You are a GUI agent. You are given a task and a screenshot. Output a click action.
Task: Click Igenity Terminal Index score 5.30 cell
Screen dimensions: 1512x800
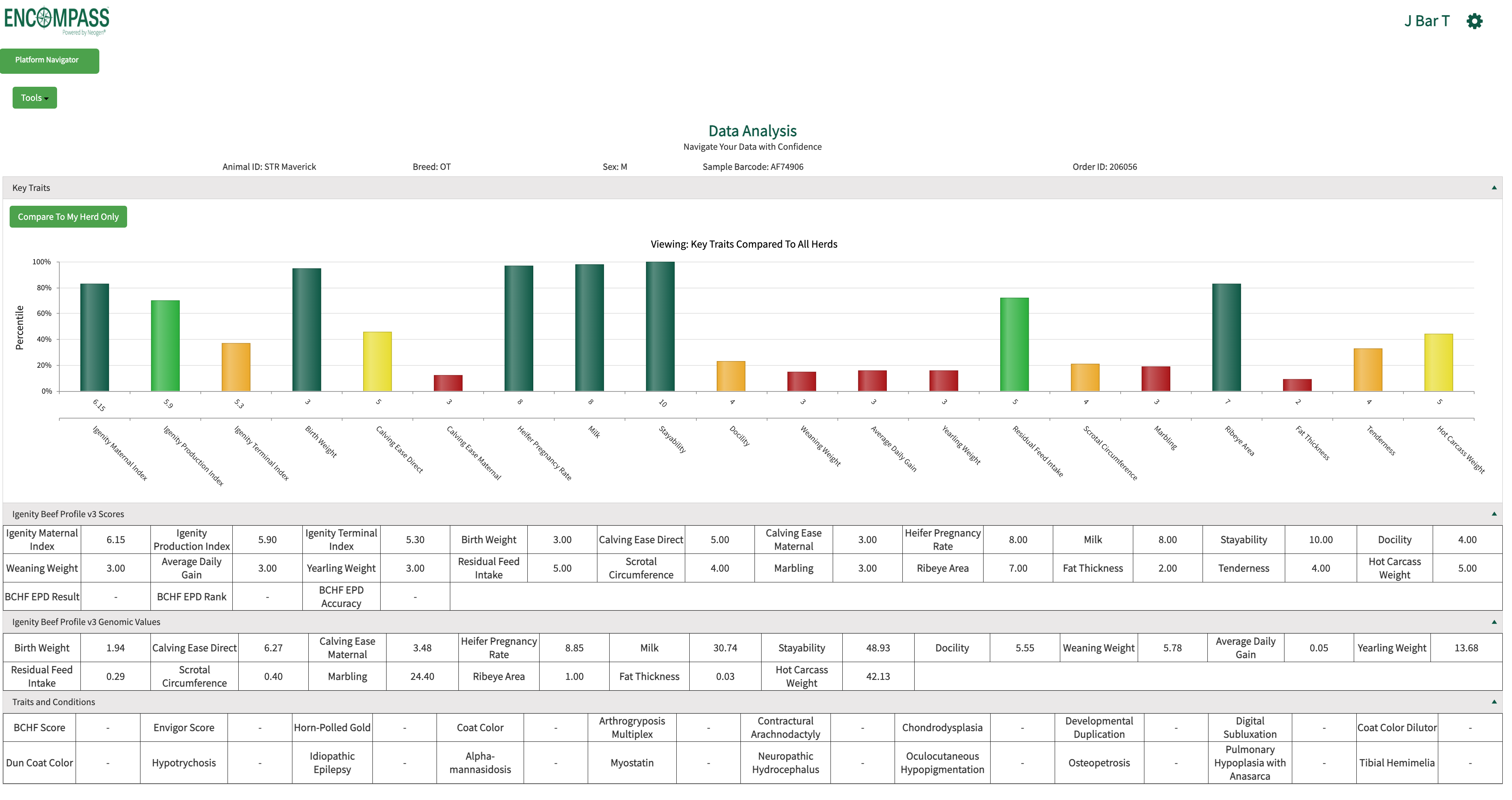pyautogui.click(x=415, y=539)
